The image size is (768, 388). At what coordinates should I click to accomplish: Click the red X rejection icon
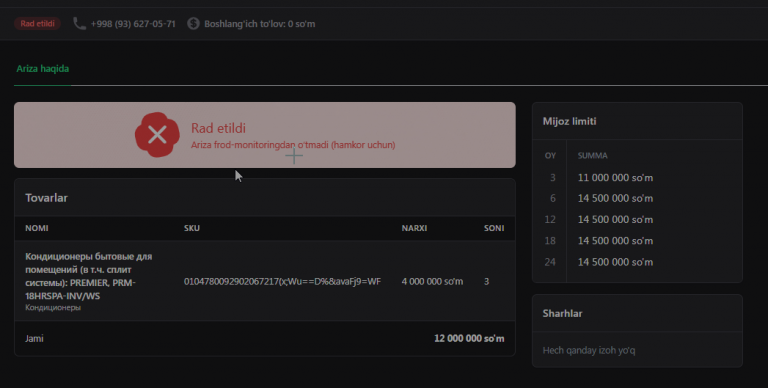[x=157, y=135]
